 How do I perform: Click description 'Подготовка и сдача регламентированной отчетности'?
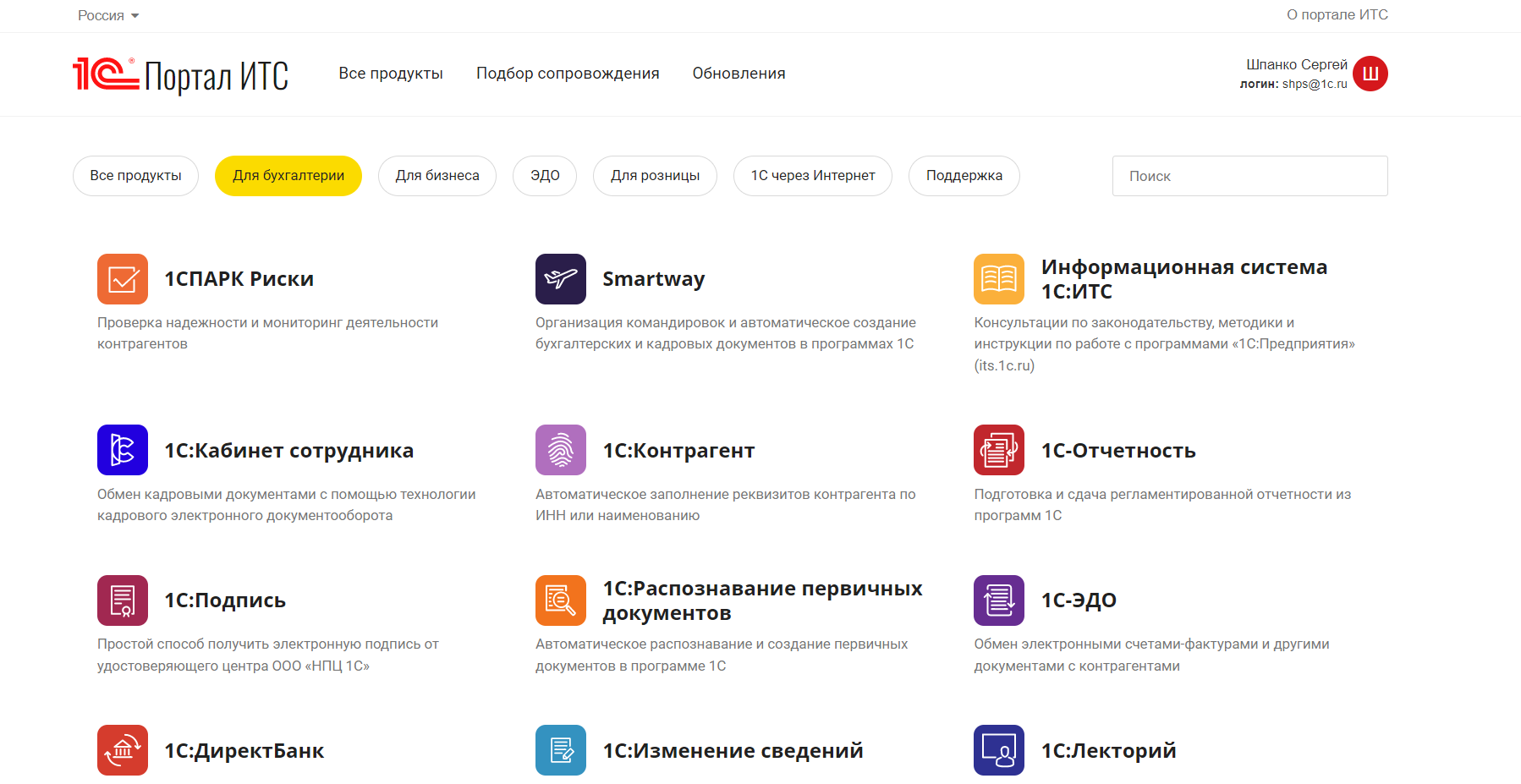point(1162,505)
